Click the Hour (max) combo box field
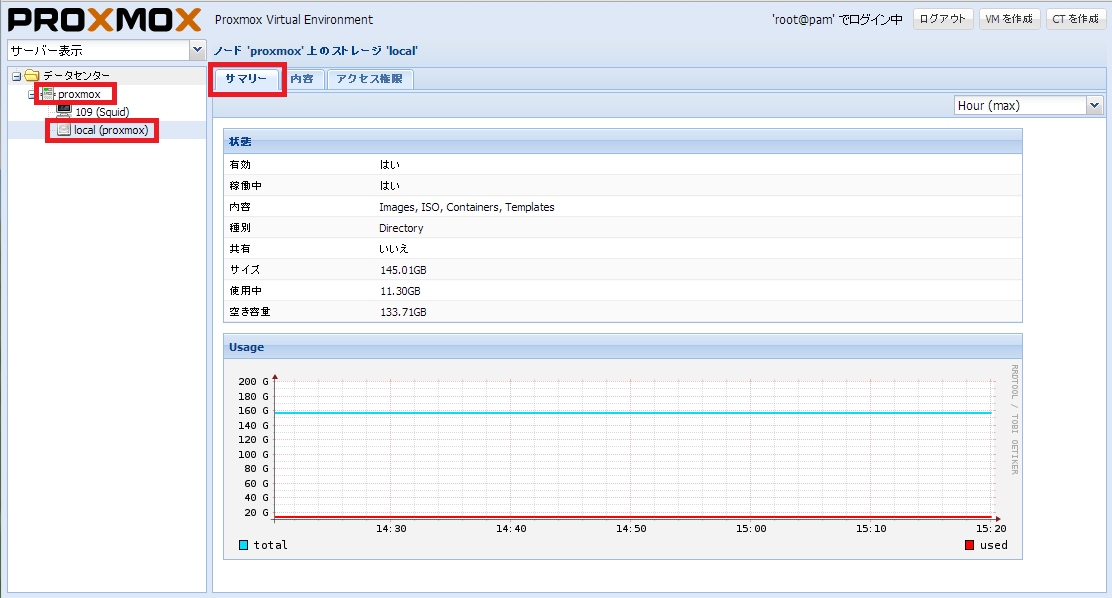The width and height of the screenshot is (1112, 598). (1020, 105)
